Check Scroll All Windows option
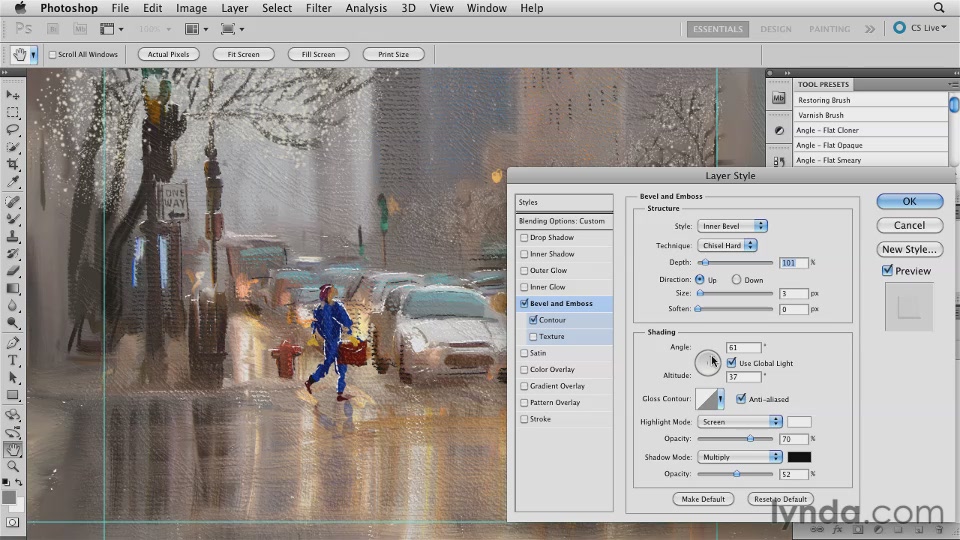Viewport: 960px width, 540px height. point(53,54)
